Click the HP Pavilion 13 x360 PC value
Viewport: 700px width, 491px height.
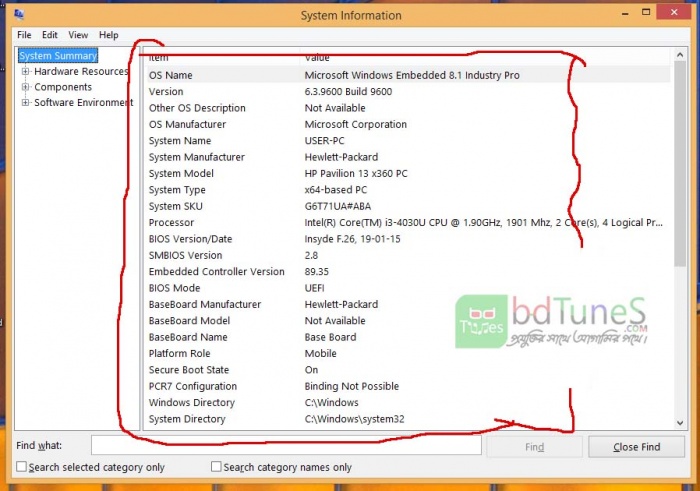tap(356, 173)
